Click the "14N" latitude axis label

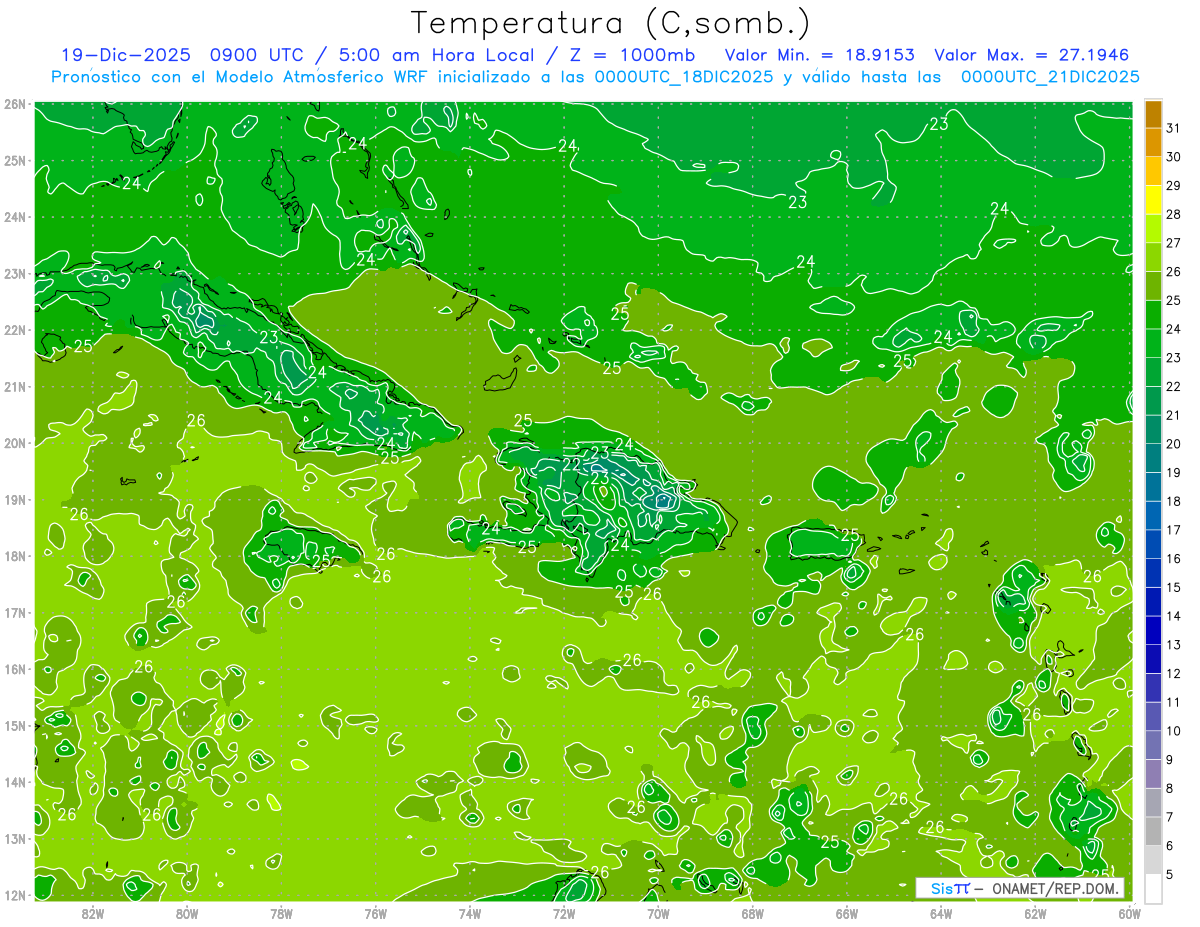[x=15, y=782]
